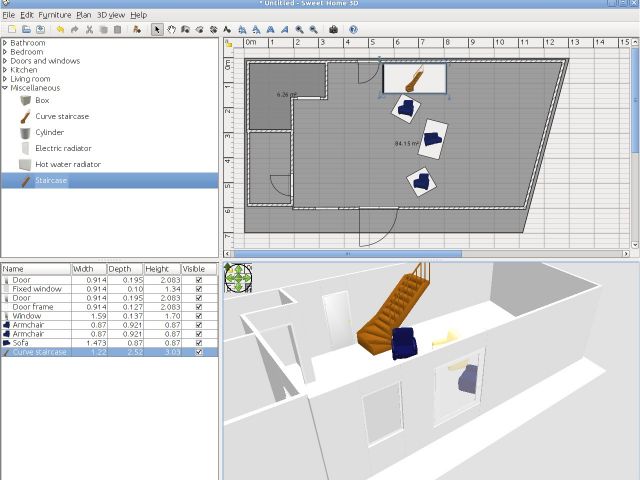Uncheck Visible for the Sofa row

coord(198,342)
